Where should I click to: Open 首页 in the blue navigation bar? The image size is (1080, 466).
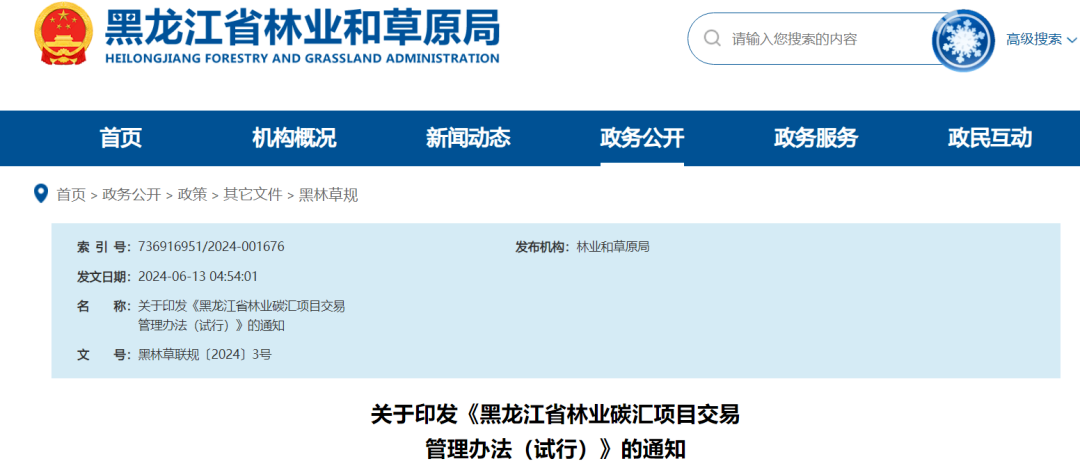pyautogui.click(x=121, y=138)
